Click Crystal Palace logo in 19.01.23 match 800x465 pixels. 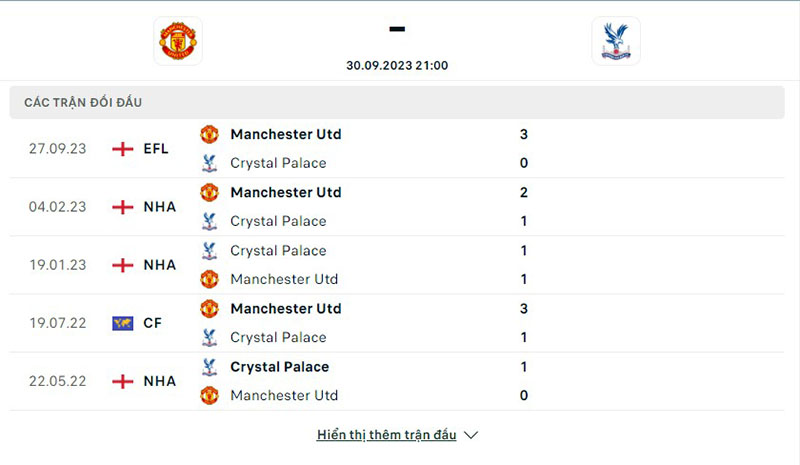click(x=209, y=251)
